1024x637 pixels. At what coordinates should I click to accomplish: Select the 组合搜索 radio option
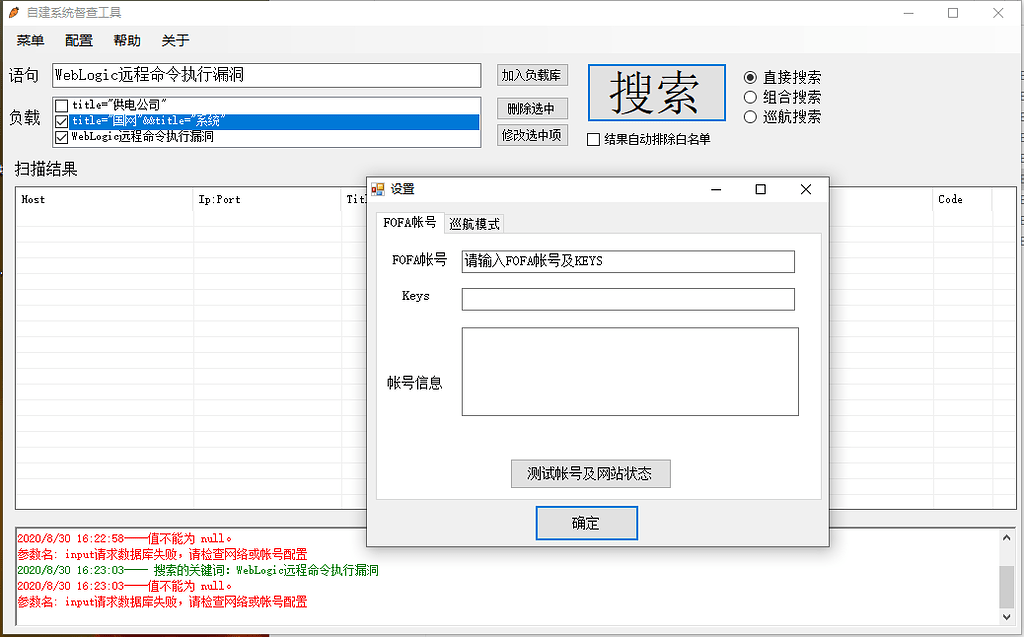pos(752,96)
